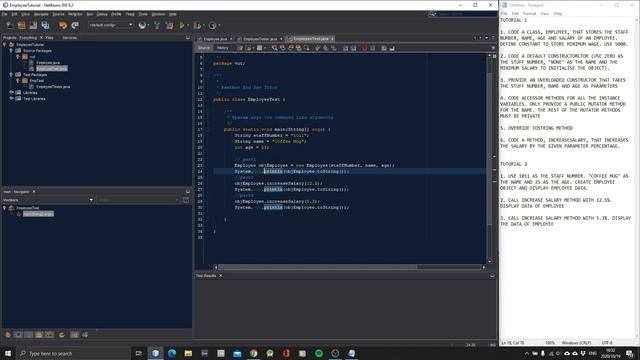
Task: Click the Clean and Build icon
Action: pyautogui.click(x=169, y=25)
